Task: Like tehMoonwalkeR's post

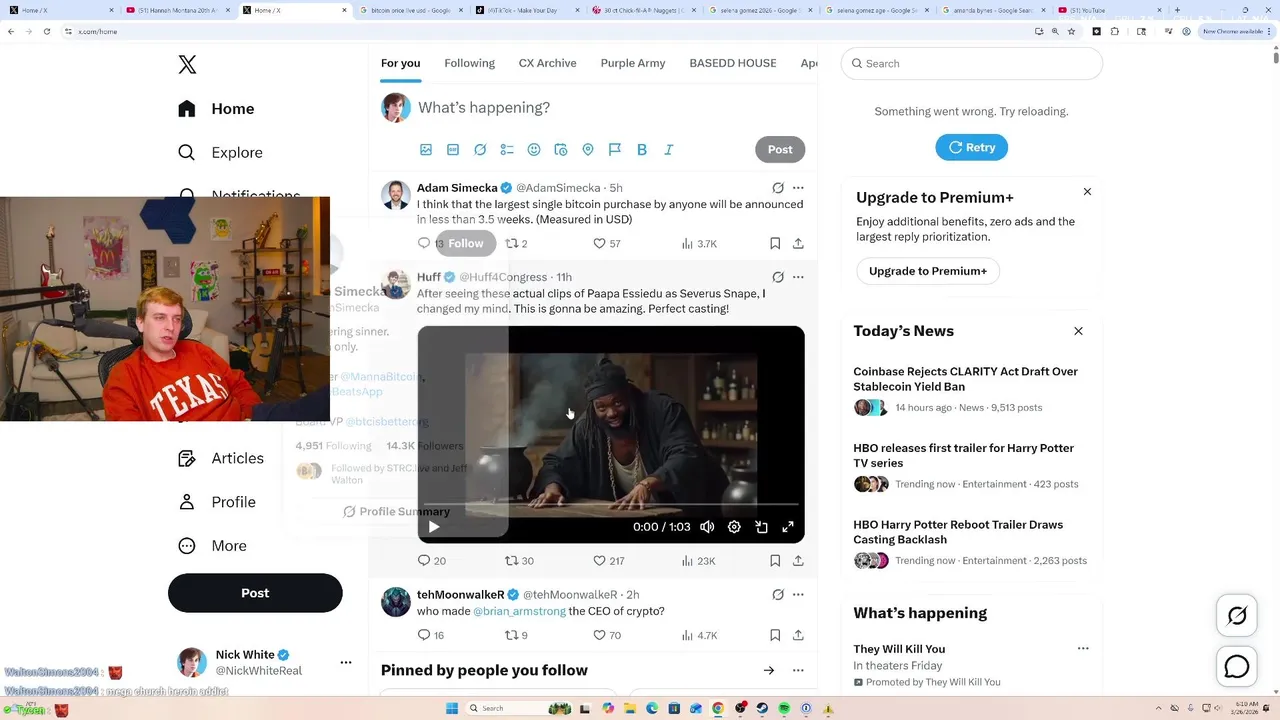Action: pyautogui.click(x=608, y=635)
